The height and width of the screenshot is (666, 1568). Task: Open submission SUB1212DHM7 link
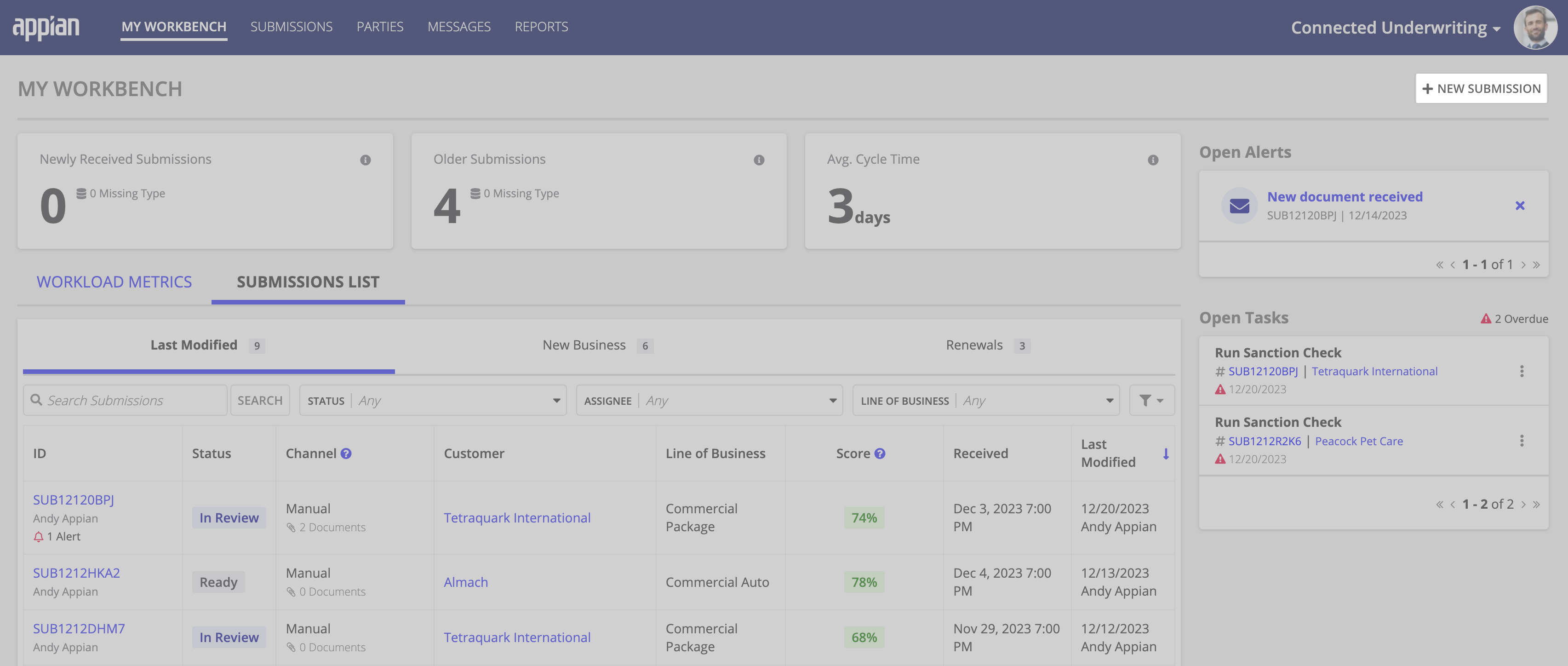click(x=79, y=628)
